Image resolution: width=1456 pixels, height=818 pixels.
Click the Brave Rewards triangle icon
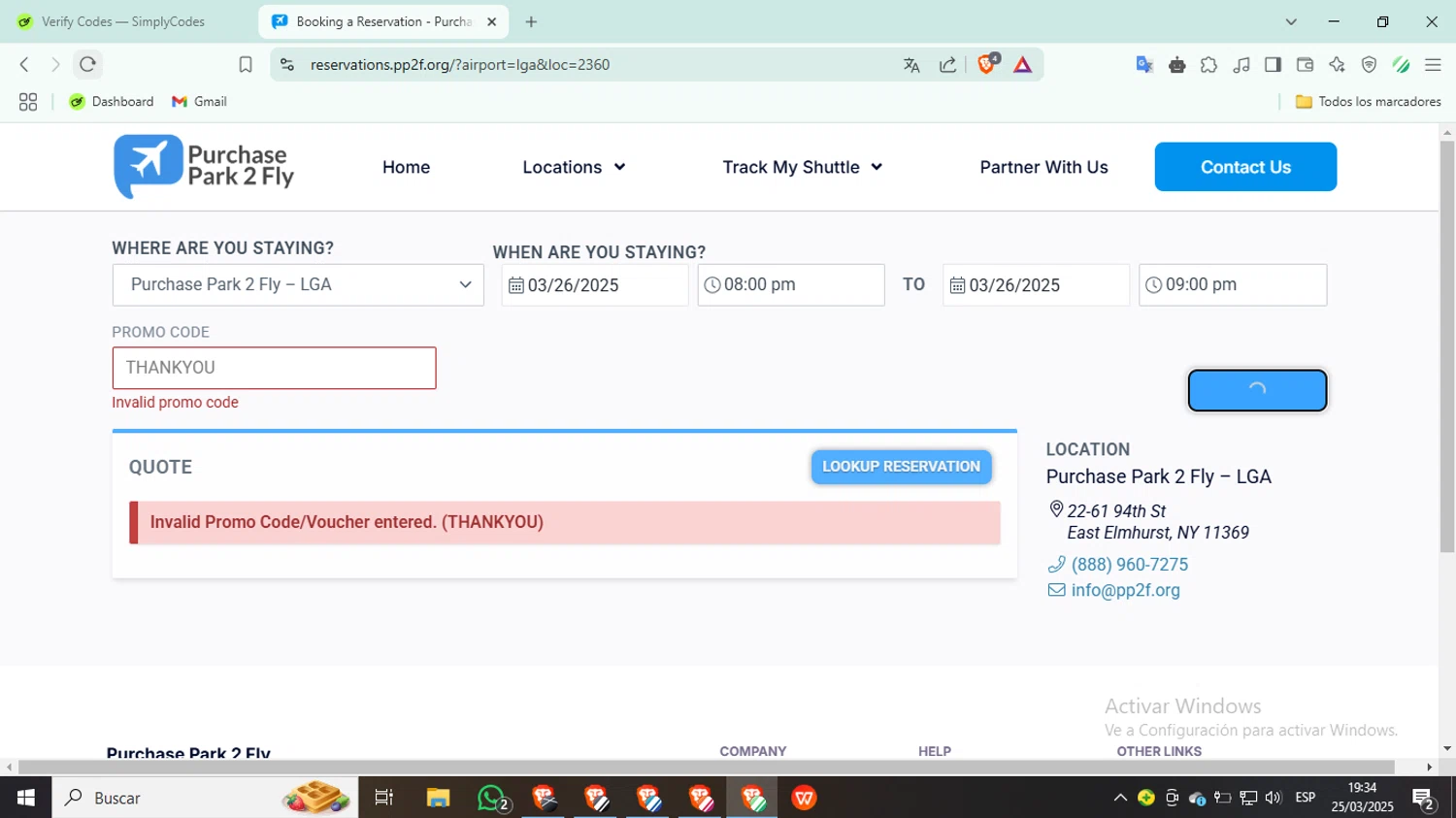click(1022, 65)
